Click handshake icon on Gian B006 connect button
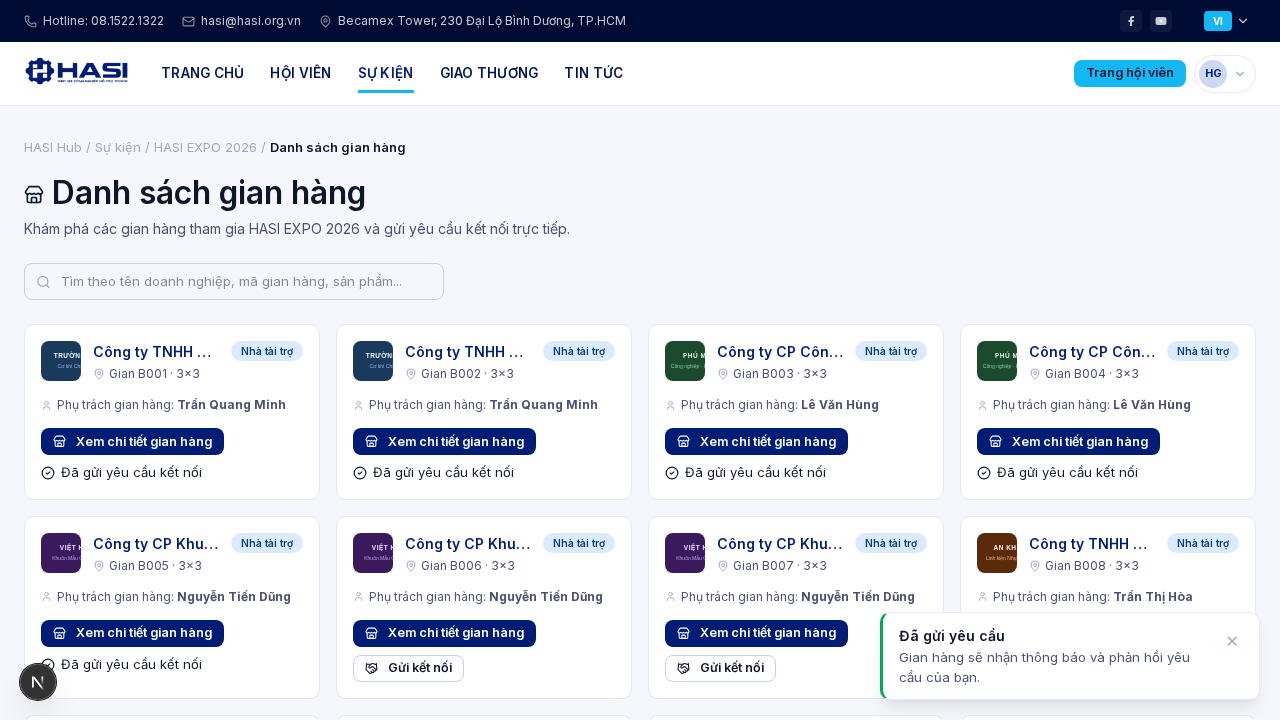Viewport: 1280px width, 720px height. [x=372, y=668]
